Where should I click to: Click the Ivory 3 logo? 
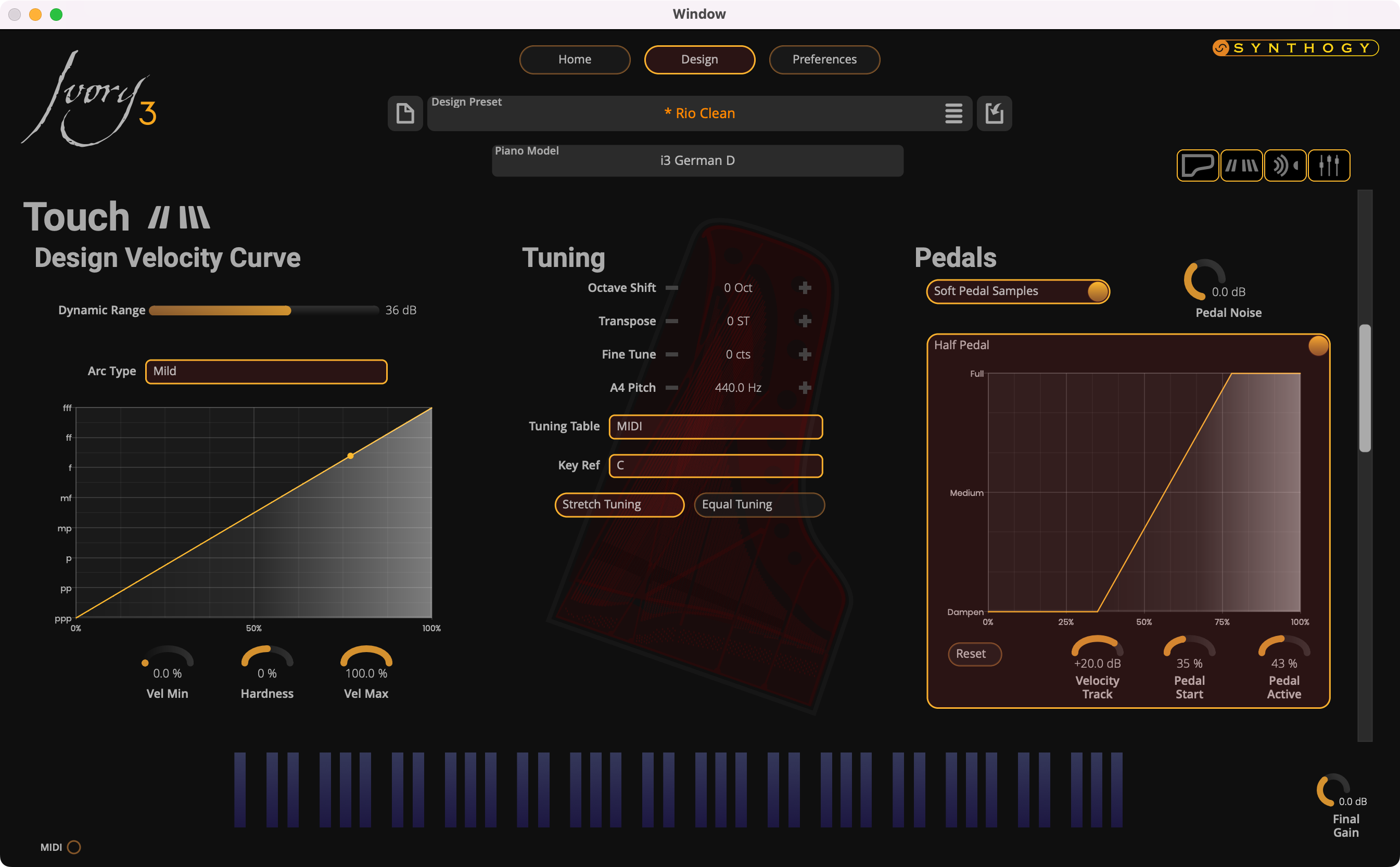click(90, 99)
